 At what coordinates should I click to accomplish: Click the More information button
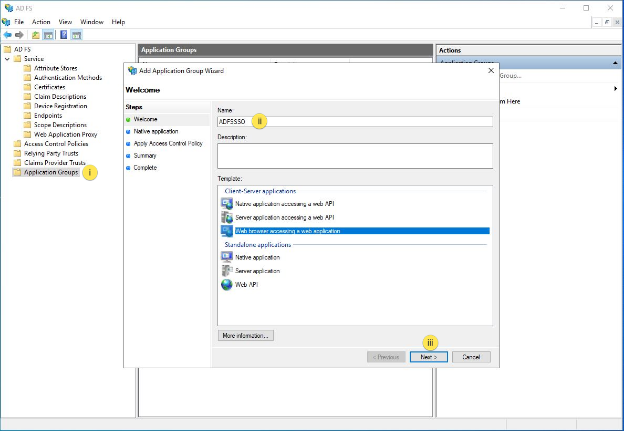click(x=245, y=335)
